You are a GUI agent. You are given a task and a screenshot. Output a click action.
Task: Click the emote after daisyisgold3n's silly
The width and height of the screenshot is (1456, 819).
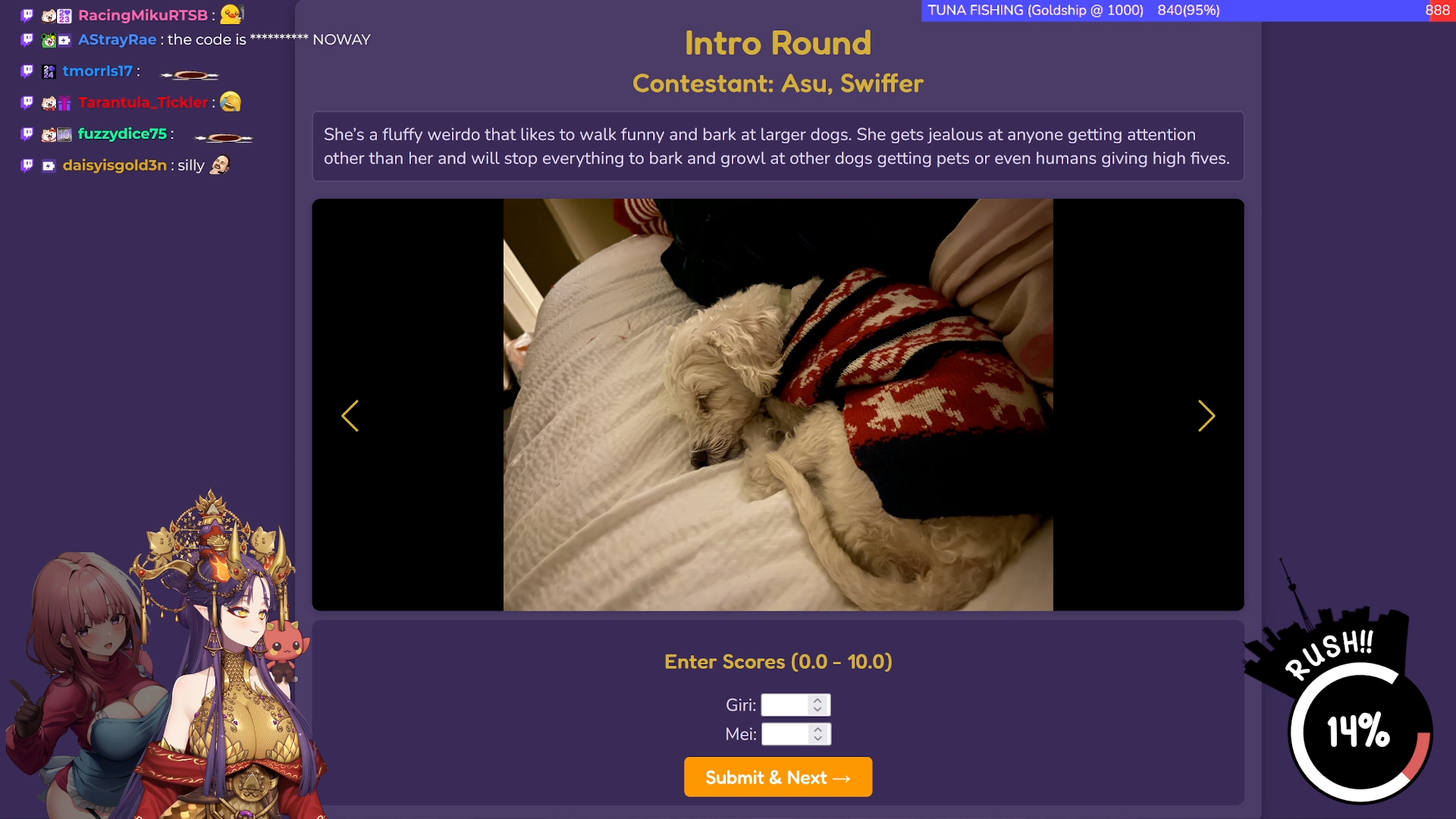(x=220, y=165)
